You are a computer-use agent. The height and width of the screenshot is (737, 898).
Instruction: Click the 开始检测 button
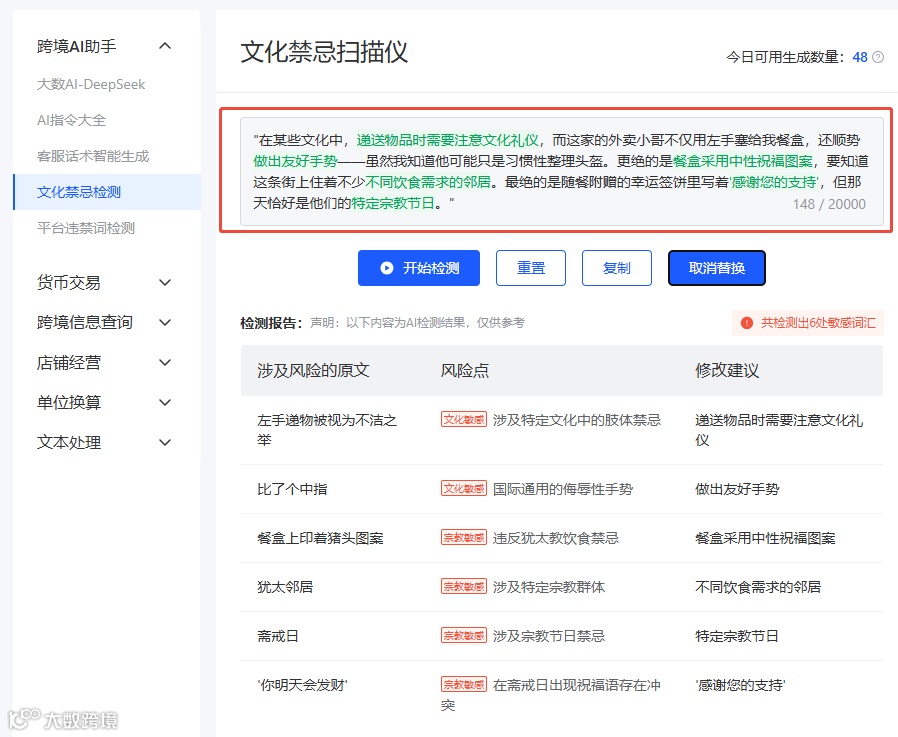(x=419, y=268)
